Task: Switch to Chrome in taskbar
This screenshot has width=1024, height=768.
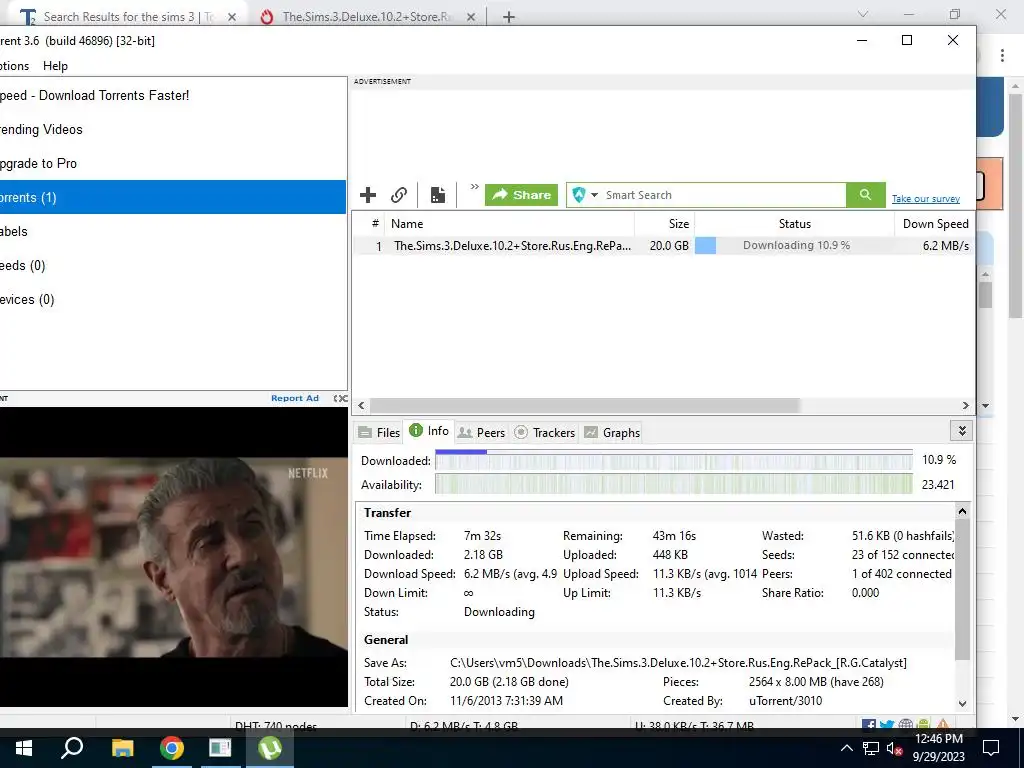Action: tap(171, 748)
